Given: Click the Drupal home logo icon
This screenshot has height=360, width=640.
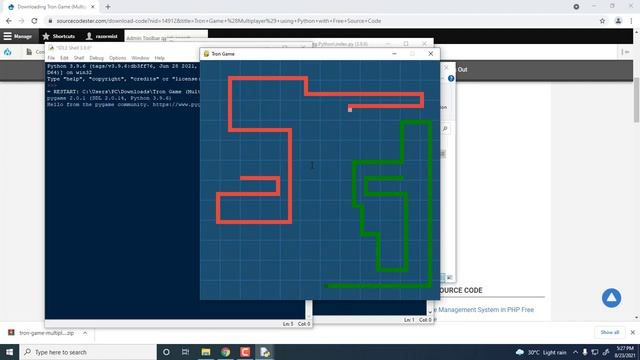Looking at the screenshot, I should (x=7, y=52).
